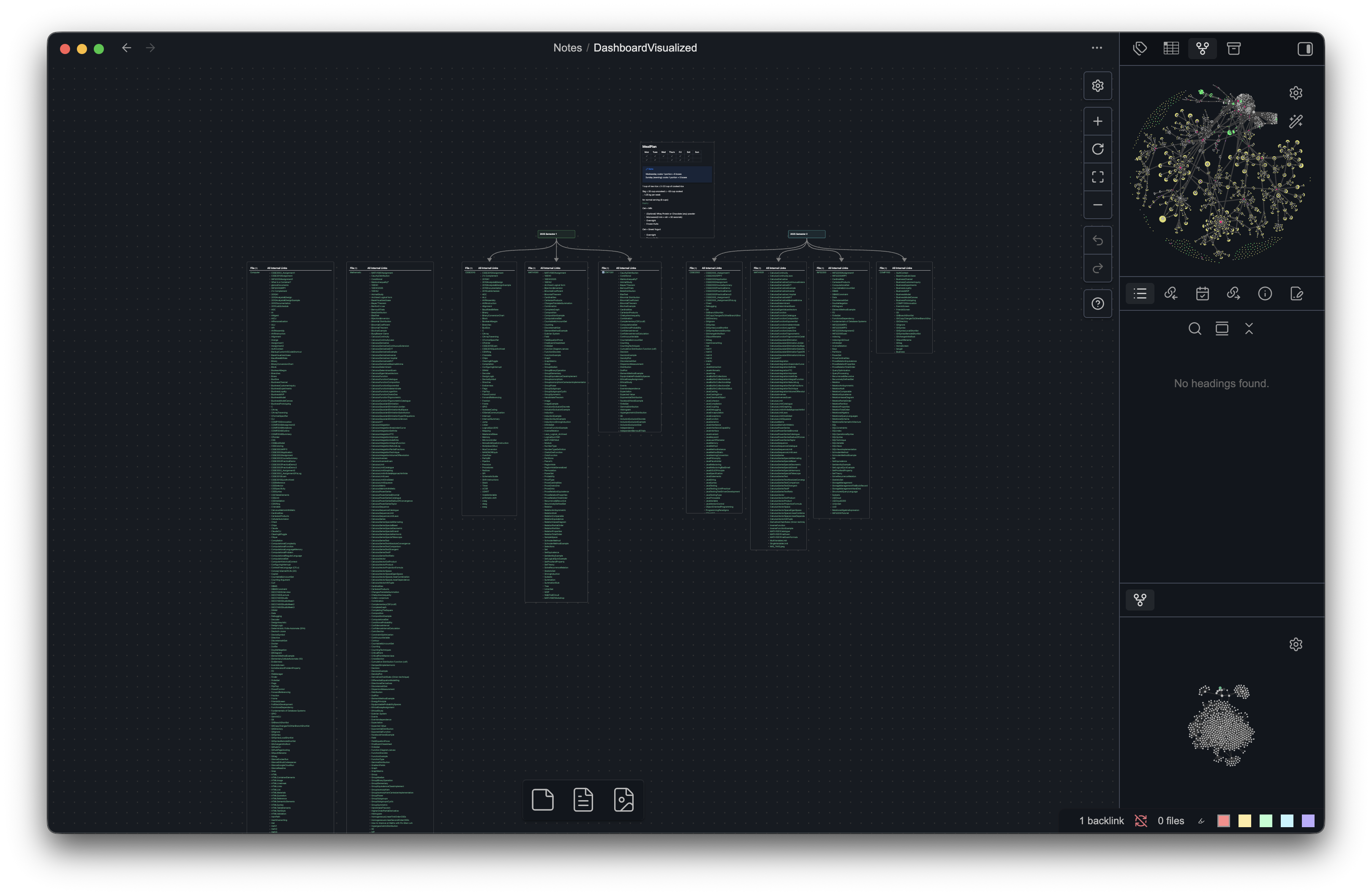
Task: Click the red sync-disabled status icon
Action: pyautogui.click(x=1141, y=820)
